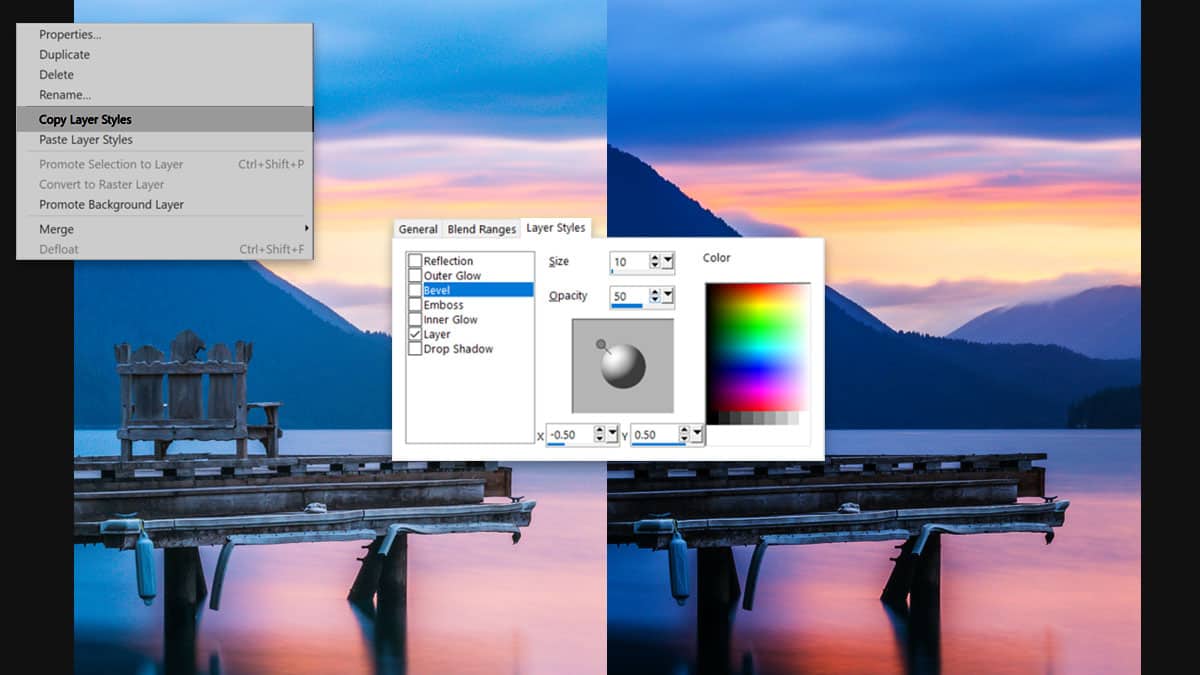The width and height of the screenshot is (1200, 675).
Task: Tick the Emboss checkbox
Action: pos(415,305)
